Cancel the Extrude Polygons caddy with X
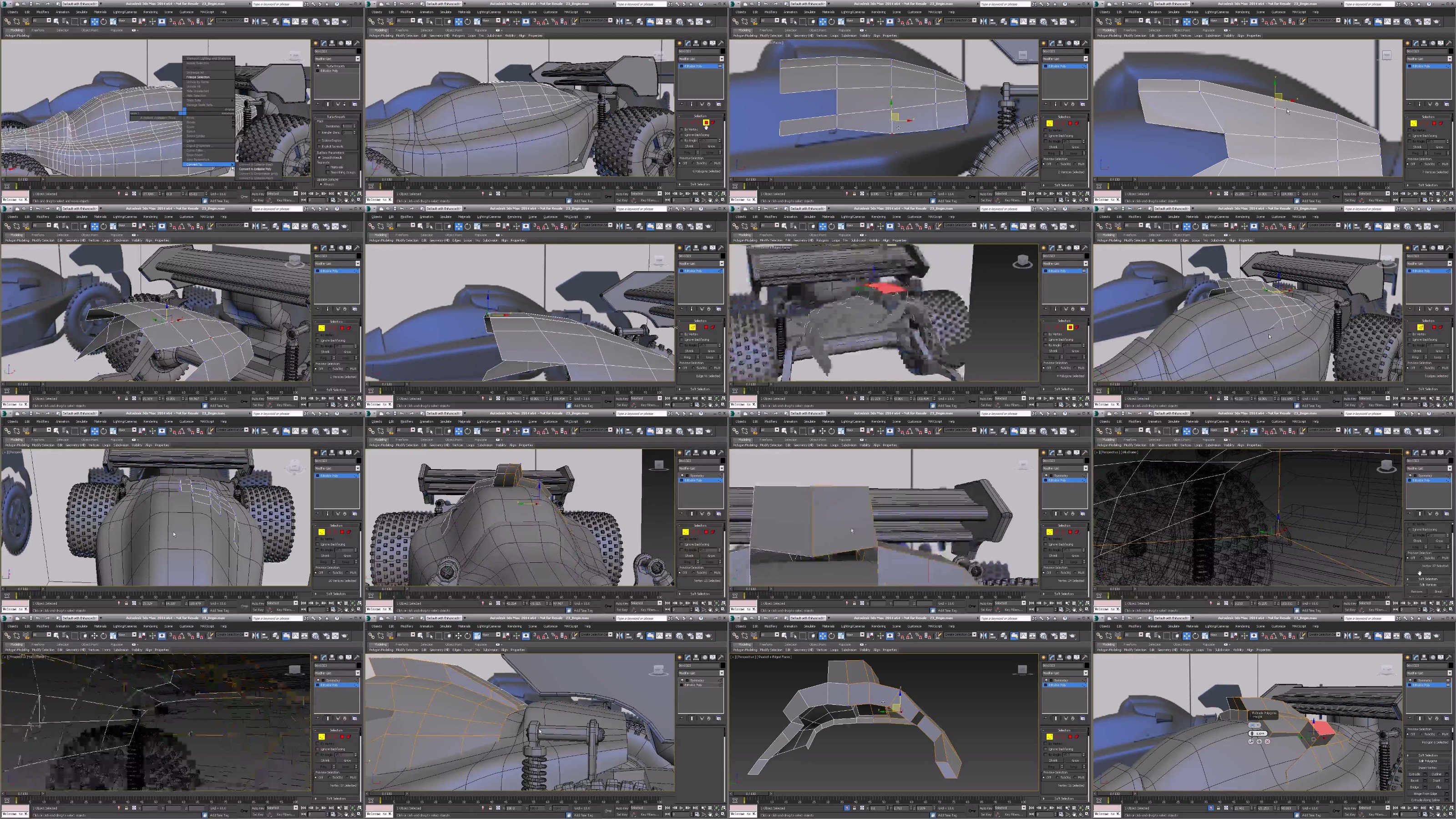The width and height of the screenshot is (1456, 819). 1267,742
